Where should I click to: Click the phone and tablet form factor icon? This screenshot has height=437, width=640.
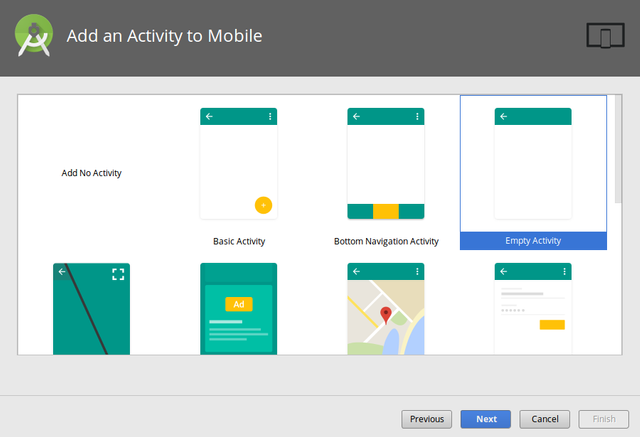[x=605, y=35]
